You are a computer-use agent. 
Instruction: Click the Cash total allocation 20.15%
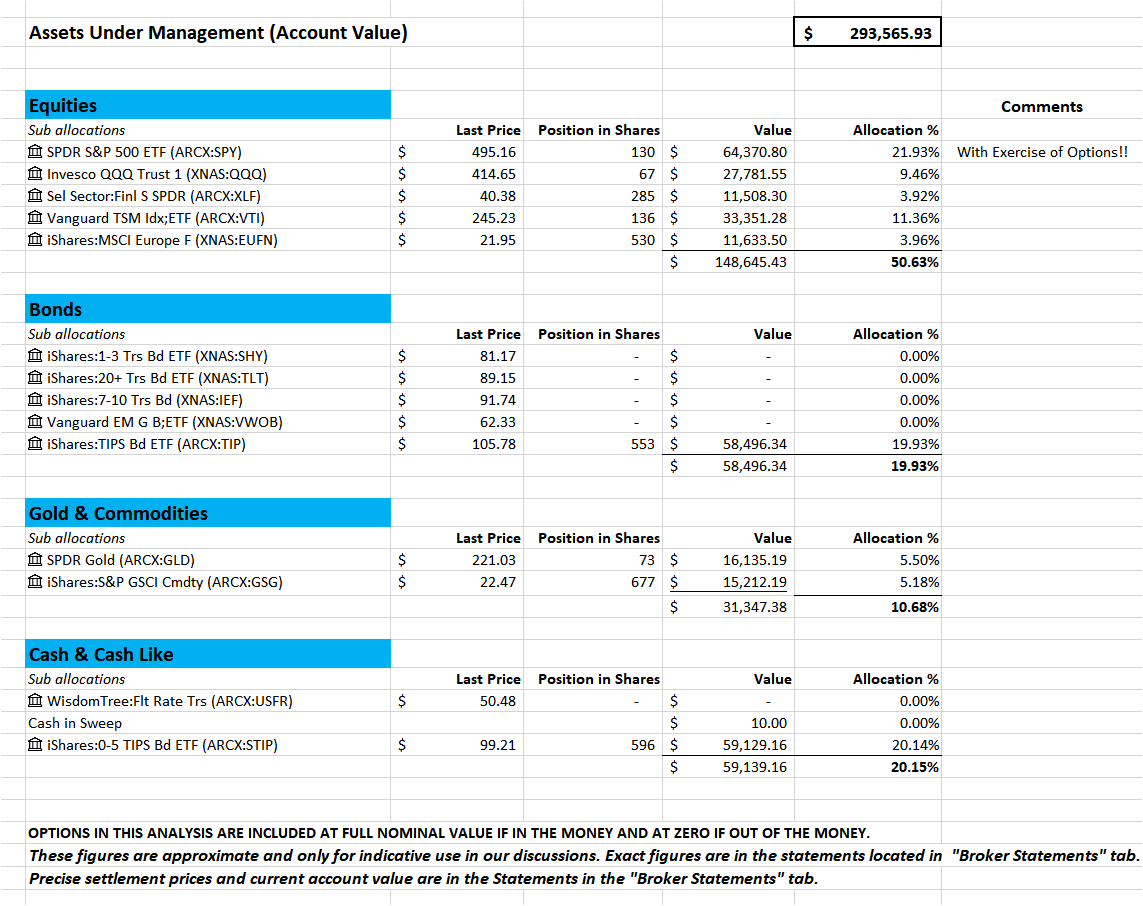click(915, 768)
